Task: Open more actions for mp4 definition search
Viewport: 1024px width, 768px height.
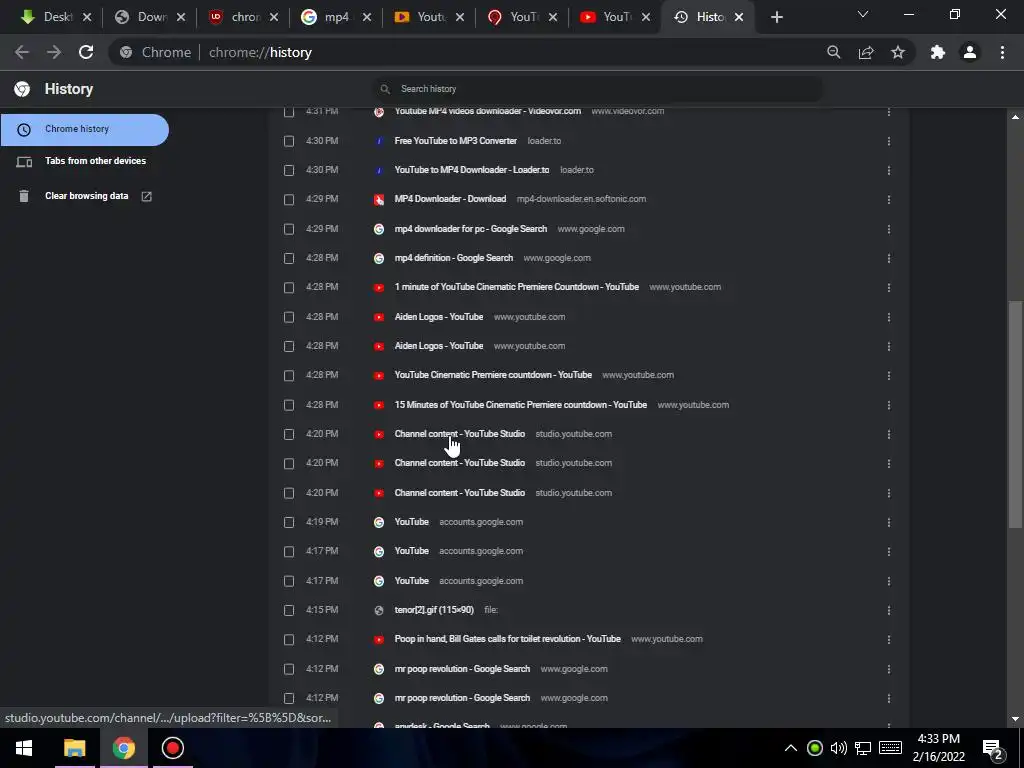Action: click(x=889, y=259)
